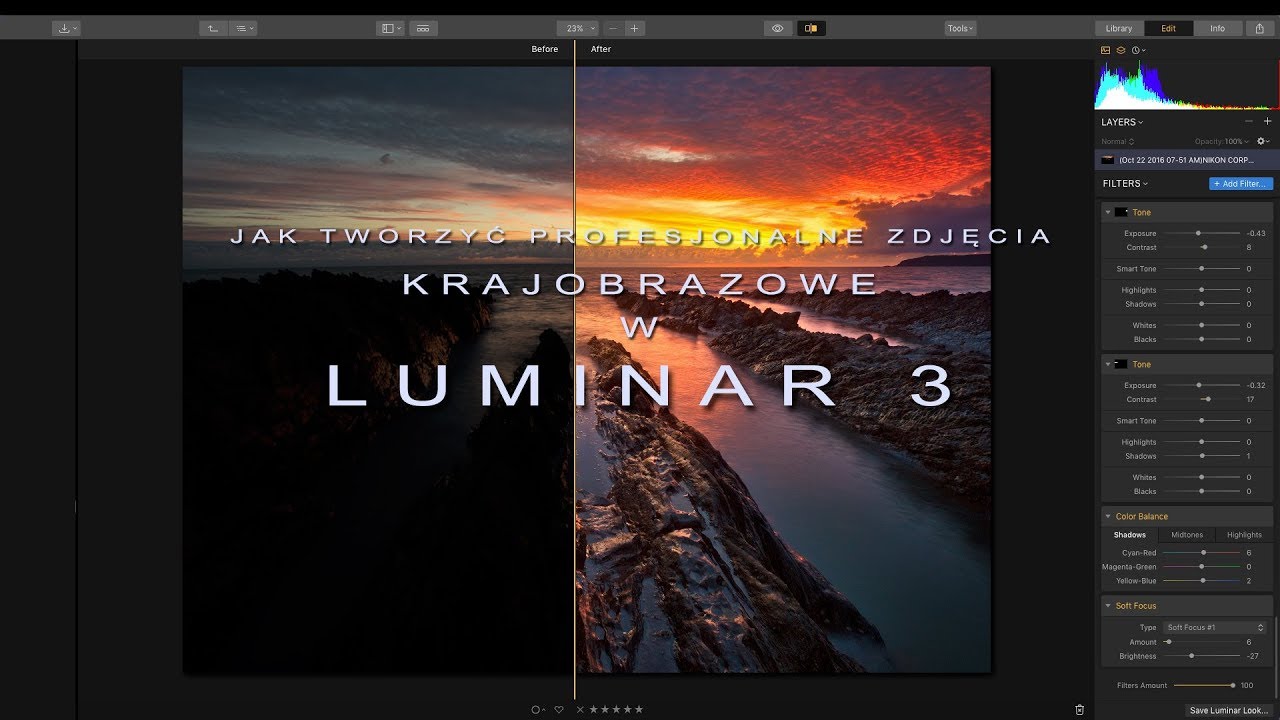Zoom out with the minus icon
1280x720 pixels.
613,28
